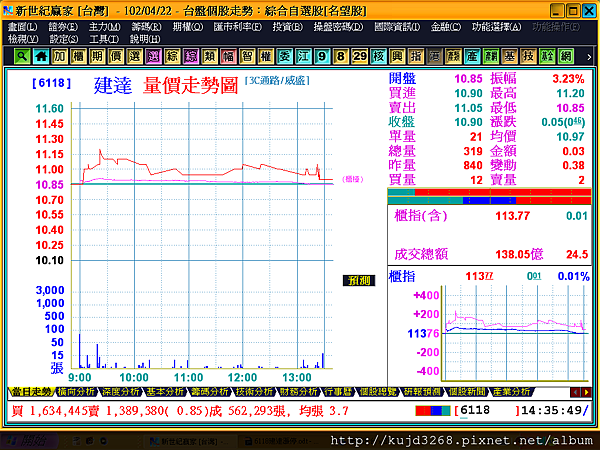Click the magenta 選 toolbar icon
This screenshot has width=600, height=450.
[153, 57]
